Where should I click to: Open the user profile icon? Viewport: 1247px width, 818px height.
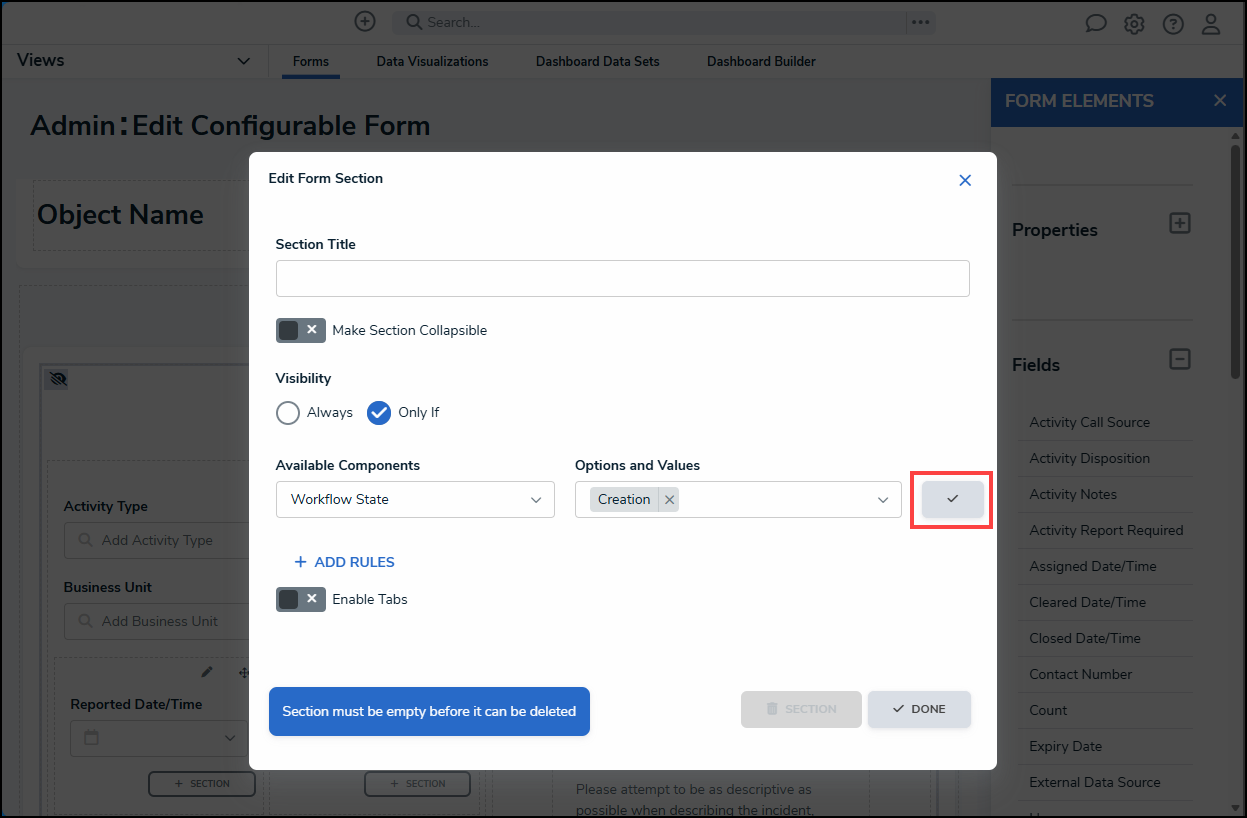coord(1211,24)
